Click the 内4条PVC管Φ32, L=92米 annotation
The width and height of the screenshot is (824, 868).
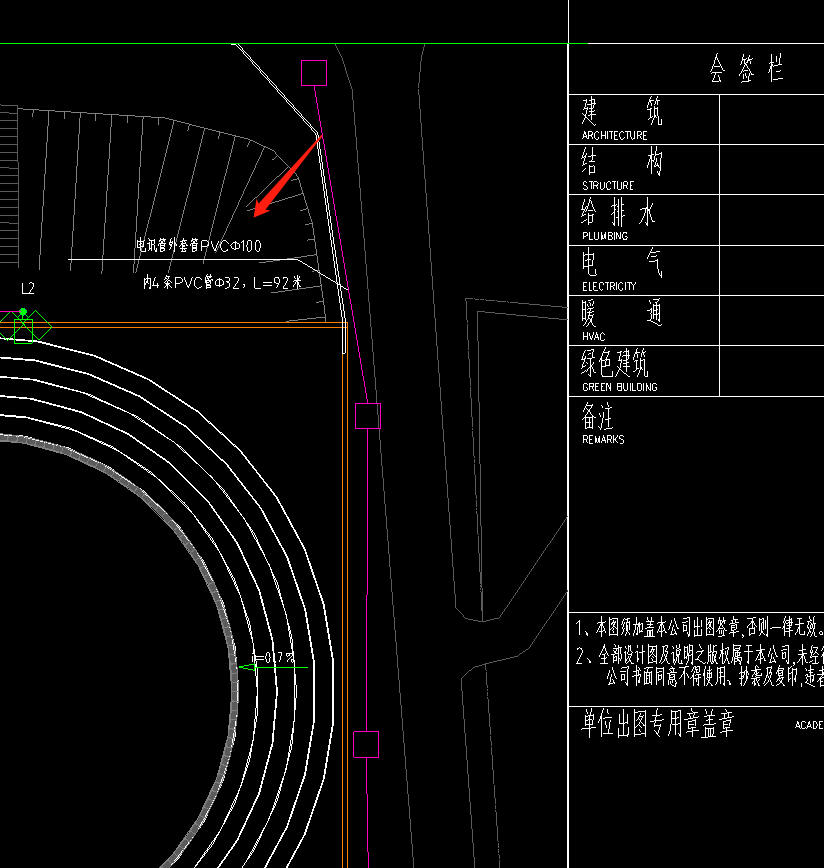coord(222,282)
